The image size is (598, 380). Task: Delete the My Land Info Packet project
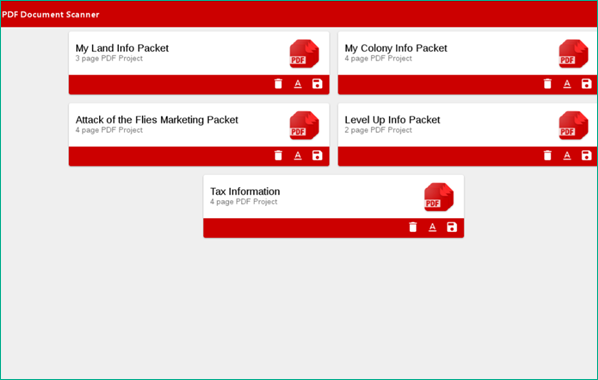coord(278,84)
